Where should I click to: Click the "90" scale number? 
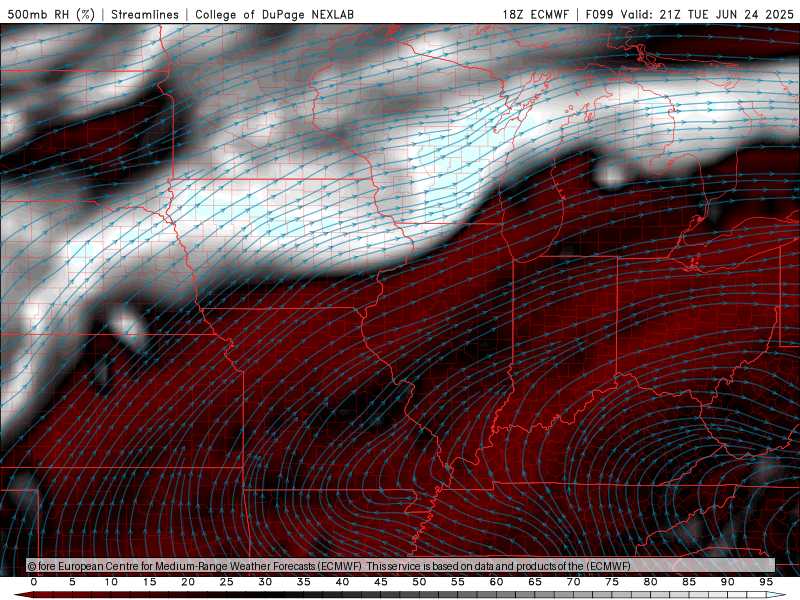[x=728, y=582]
